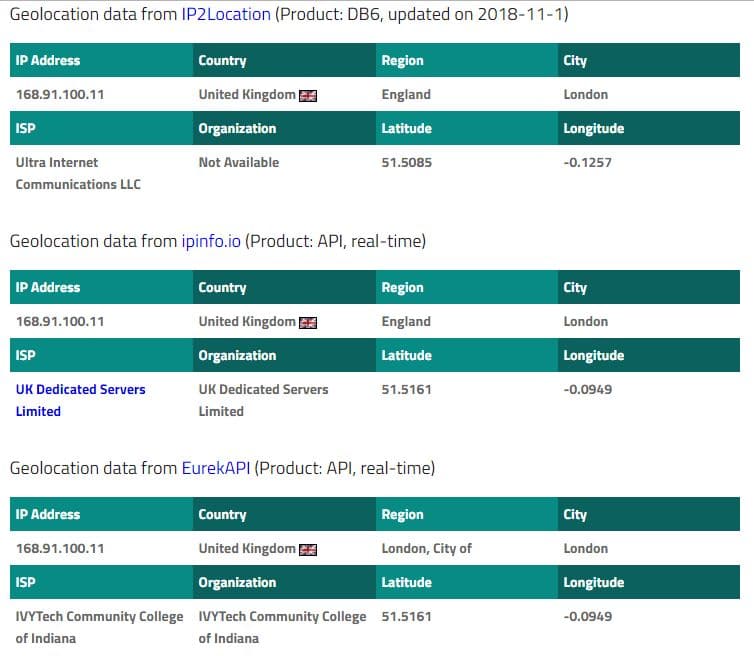This screenshot has width=754, height=656.
Task: Click the UK flag in IP2Location table
Action: click(x=308, y=96)
